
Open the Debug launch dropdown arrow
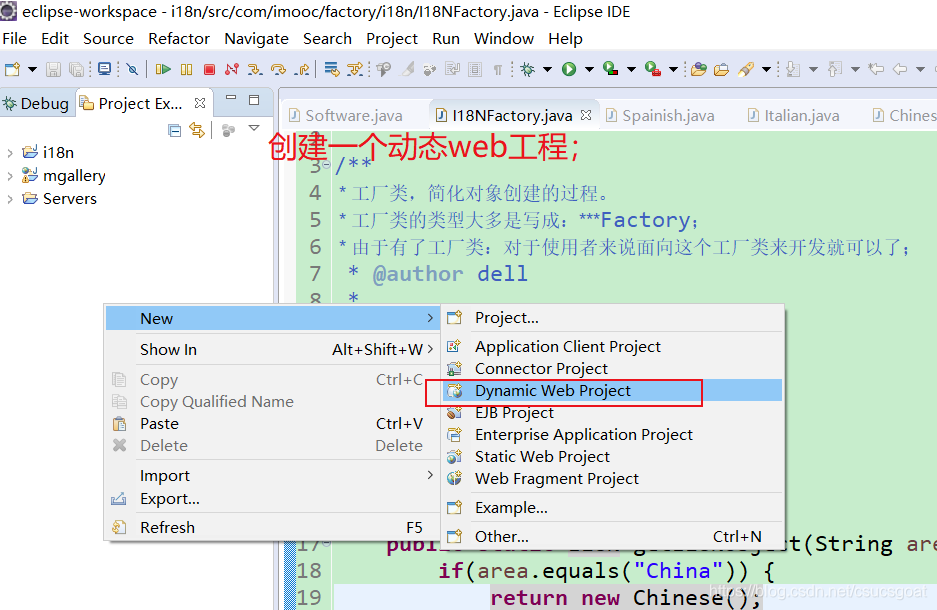point(547,69)
